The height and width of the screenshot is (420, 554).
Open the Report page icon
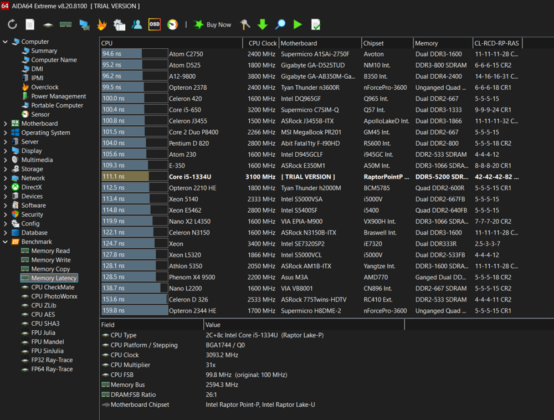click(30, 24)
